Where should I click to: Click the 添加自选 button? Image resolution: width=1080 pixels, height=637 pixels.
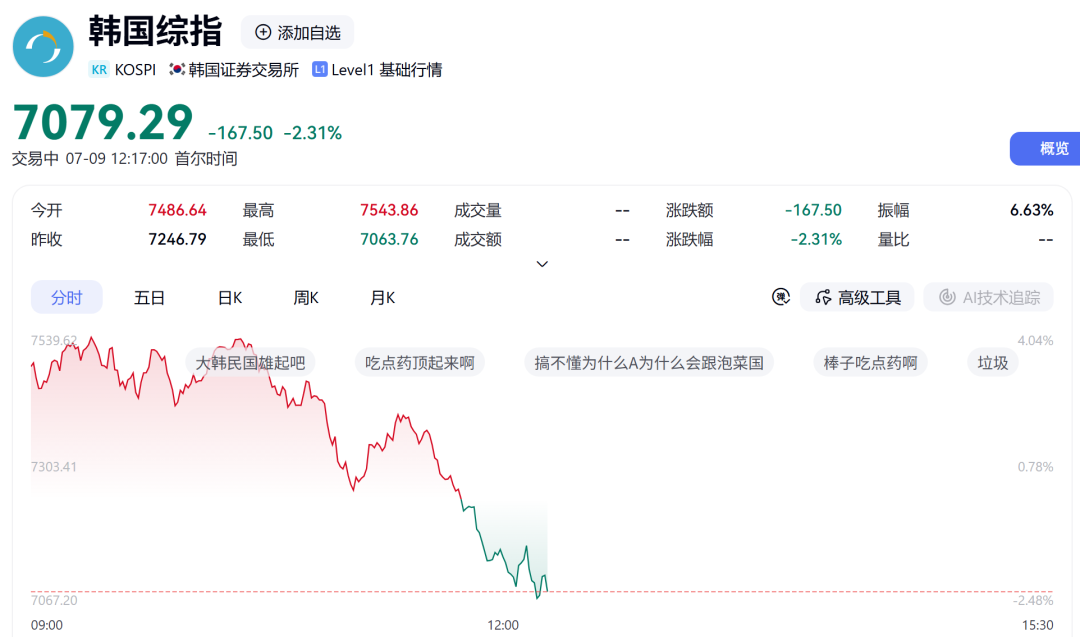click(298, 32)
